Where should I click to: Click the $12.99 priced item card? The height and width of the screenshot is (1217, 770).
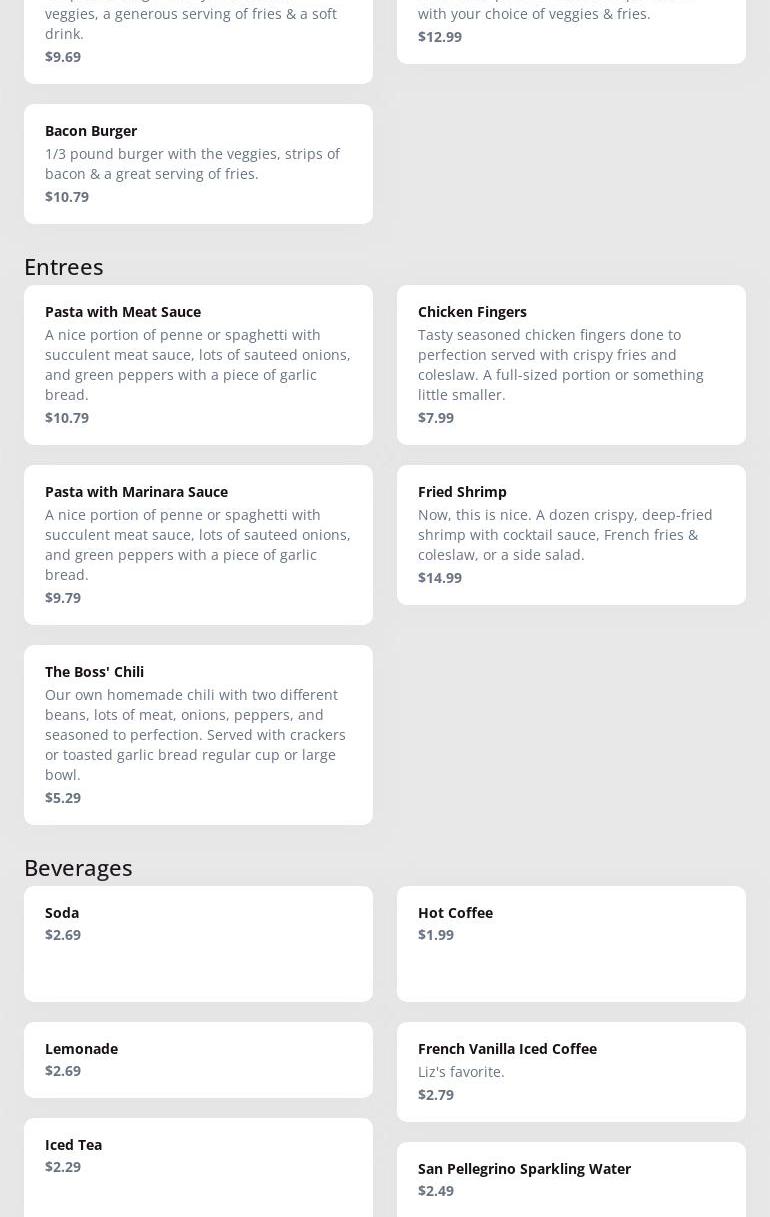[571, 30]
